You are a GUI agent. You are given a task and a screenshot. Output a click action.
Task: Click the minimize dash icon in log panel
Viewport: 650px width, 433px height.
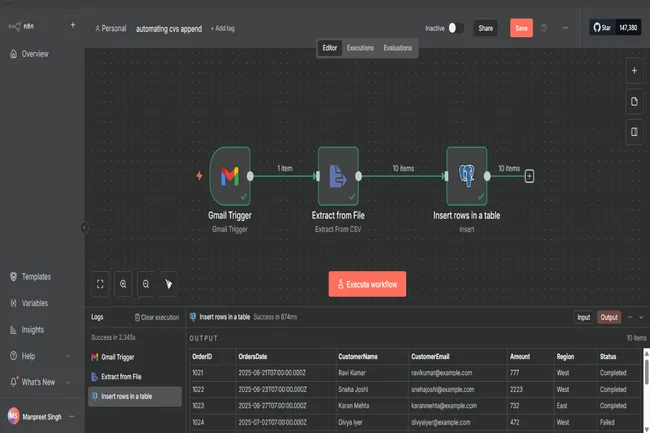[x=630, y=317]
